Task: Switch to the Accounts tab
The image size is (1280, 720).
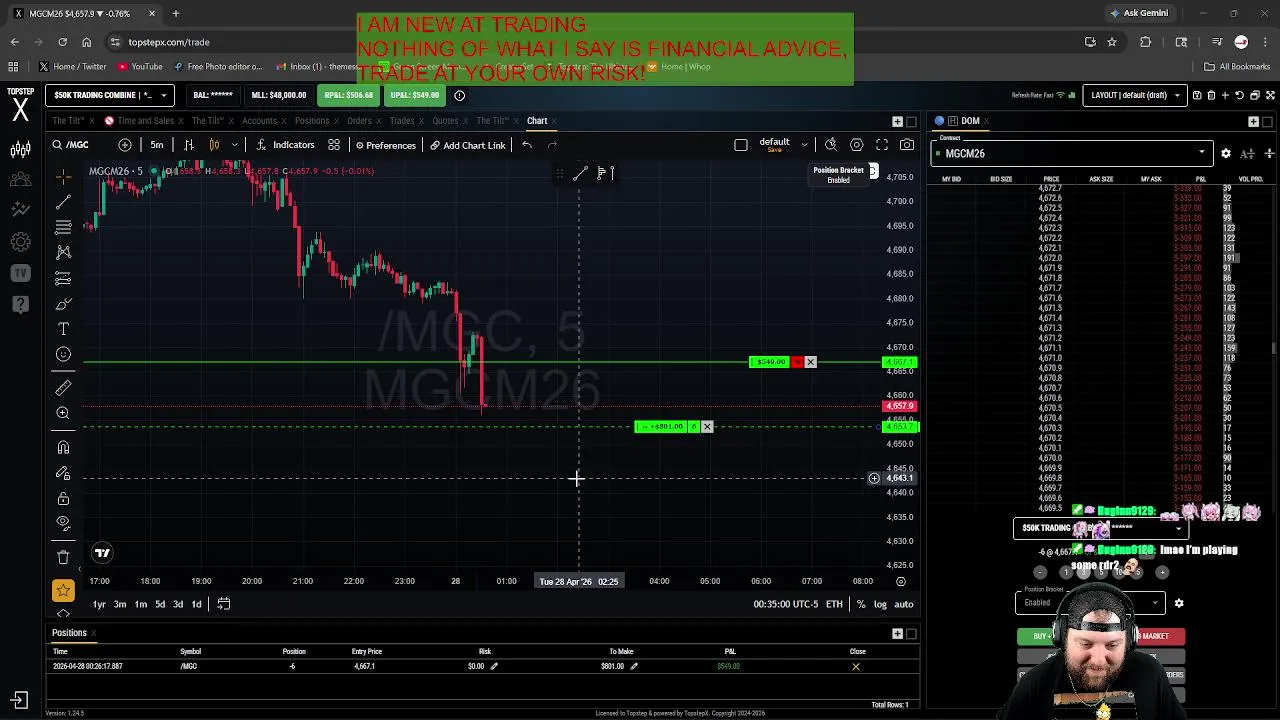Action: [259, 121]
